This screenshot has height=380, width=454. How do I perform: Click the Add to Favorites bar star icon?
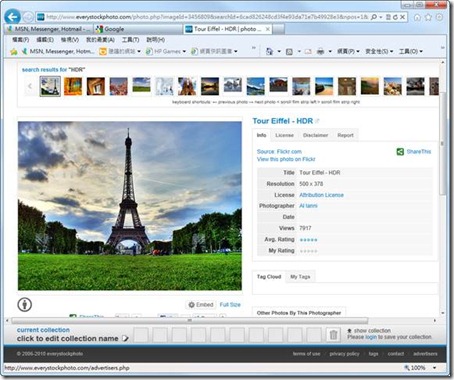pyautogui.click(x=14, y=51)
